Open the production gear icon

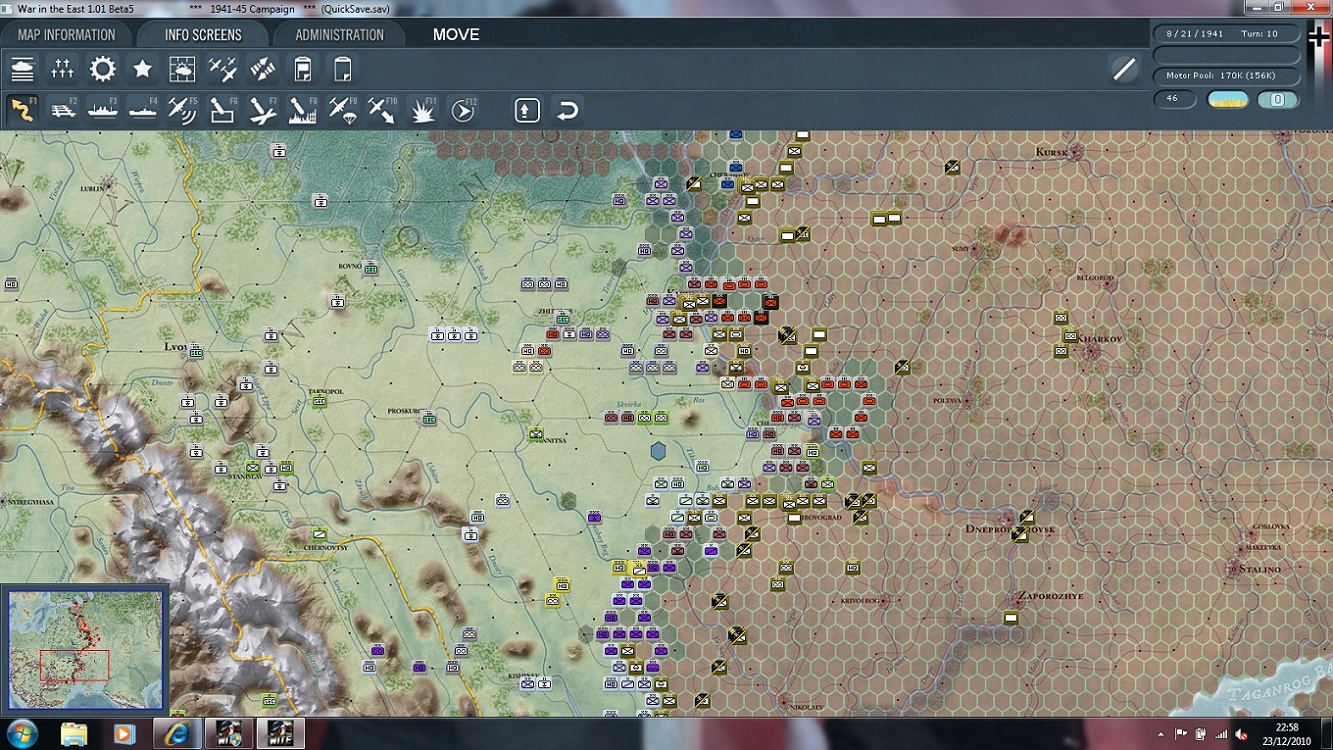(x=103, y=69)
